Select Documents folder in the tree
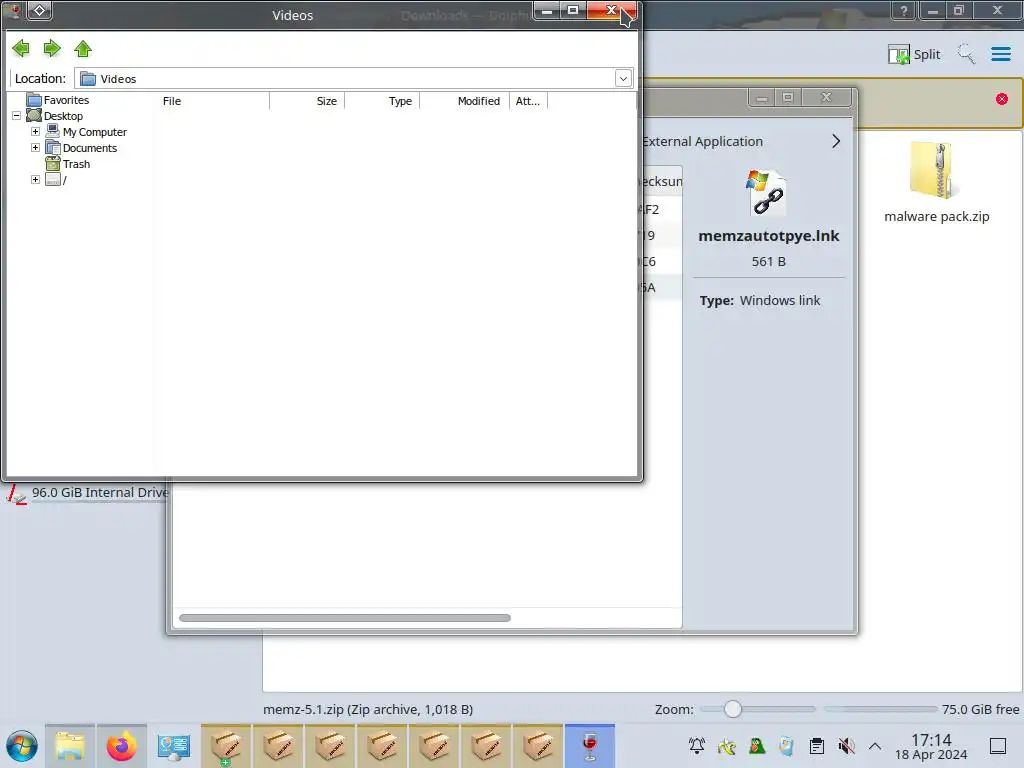The width and height of the screenshot is (1024, 768). click(89, 148)
